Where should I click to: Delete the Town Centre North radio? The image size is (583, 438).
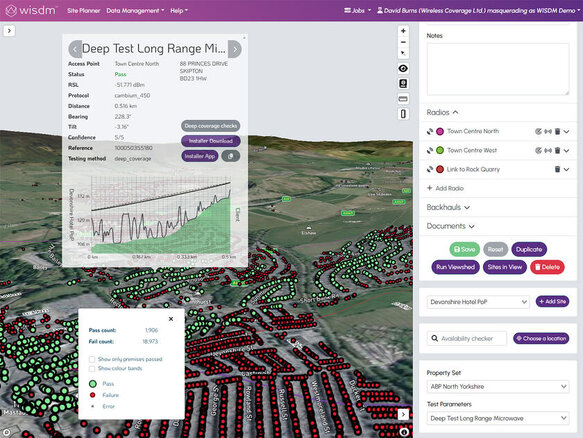[557, 131]
